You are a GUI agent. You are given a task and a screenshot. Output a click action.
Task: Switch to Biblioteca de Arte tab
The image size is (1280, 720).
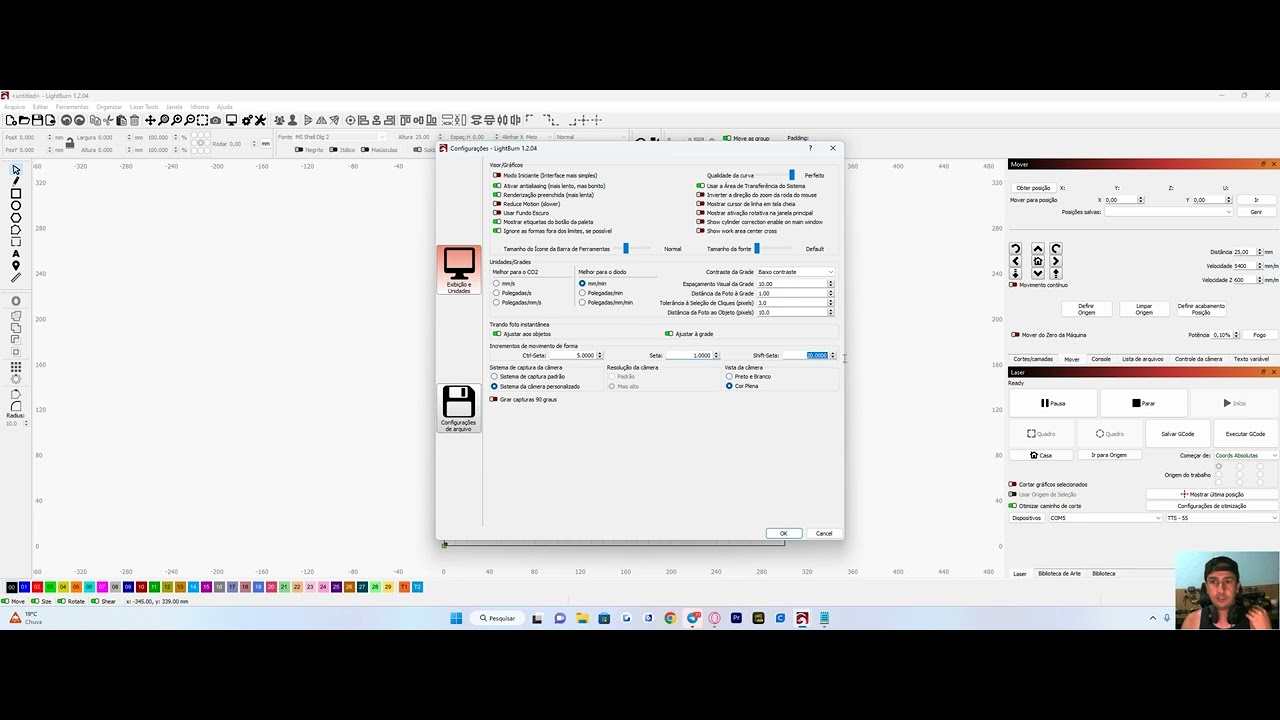click(x=1059, y=574)
